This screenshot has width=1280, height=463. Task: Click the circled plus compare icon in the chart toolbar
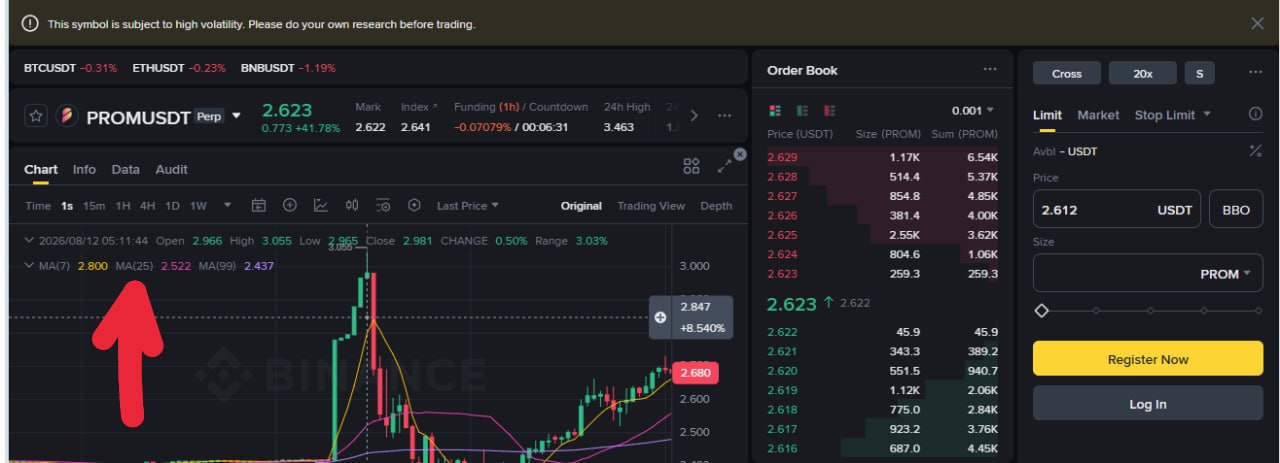290,205
